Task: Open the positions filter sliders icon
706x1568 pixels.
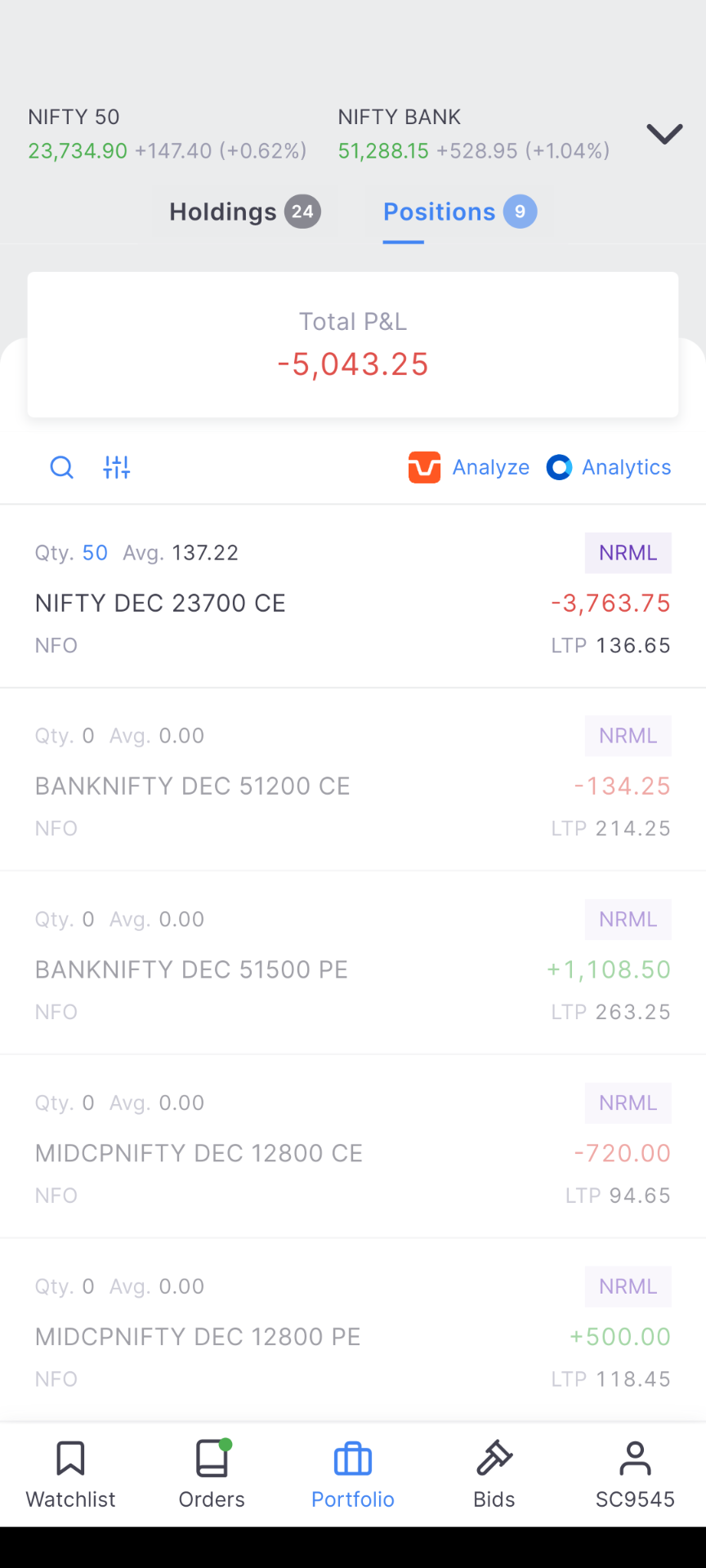Action: click(117, 467)
